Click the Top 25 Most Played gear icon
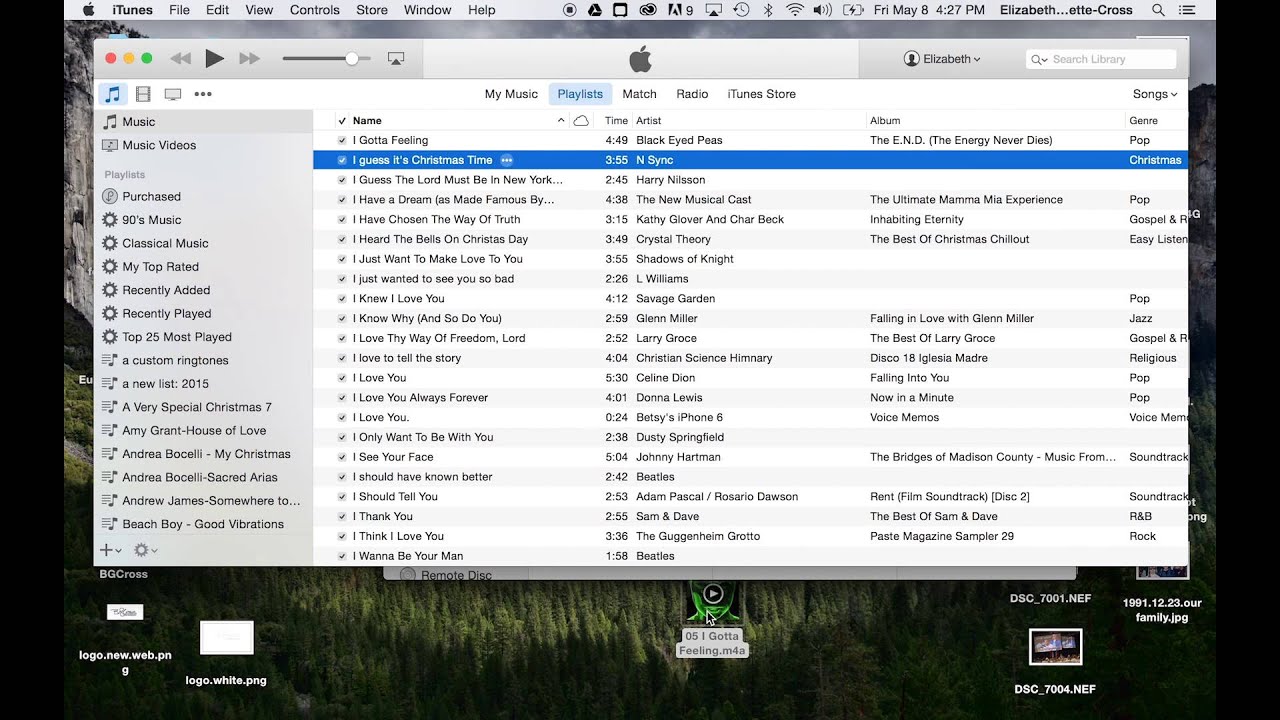The width and height of the screenshot is (1280, 720). 110,337
